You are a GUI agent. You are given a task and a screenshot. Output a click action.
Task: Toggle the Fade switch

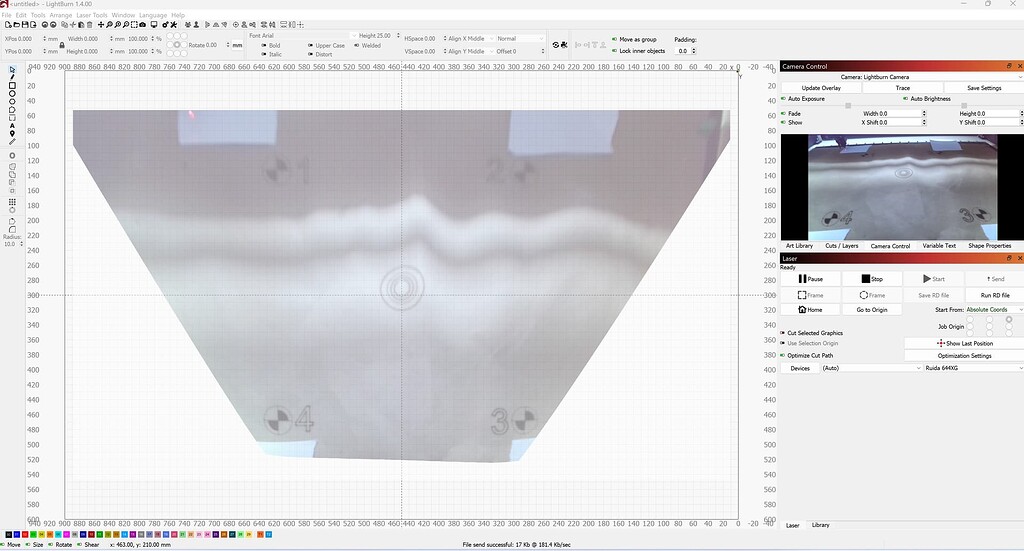(784, 114)
